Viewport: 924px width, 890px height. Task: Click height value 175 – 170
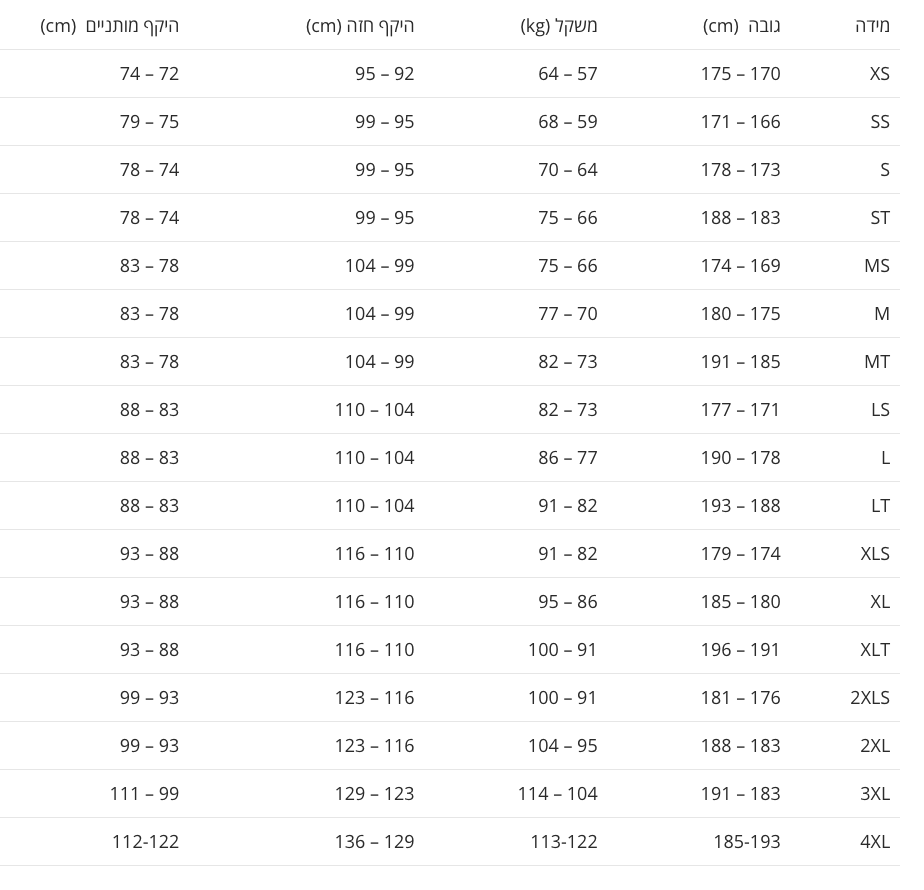click(x=741, y=74)
